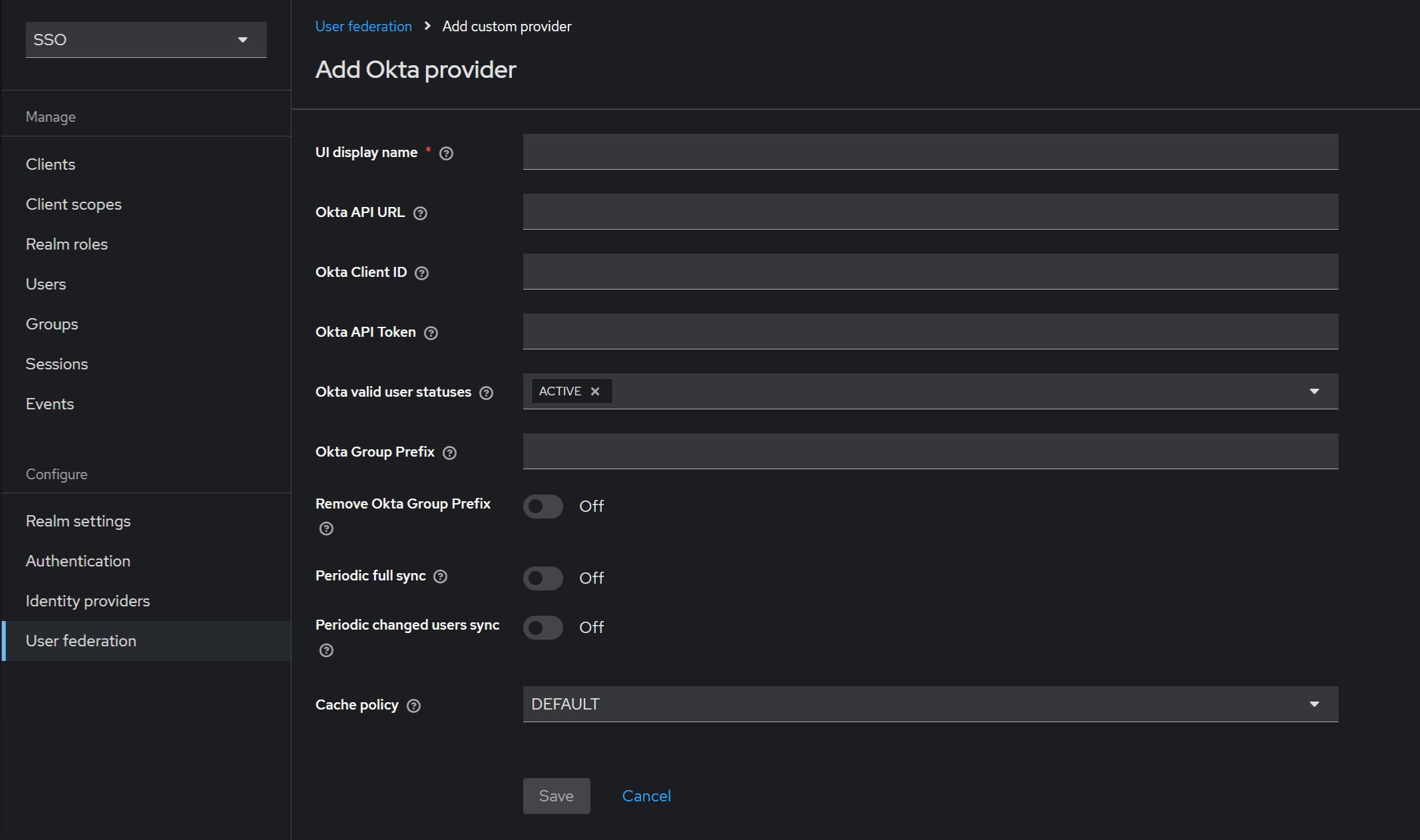Focus the Okta API URL text field
The image size is (1420, 840).
coord(930,212)
